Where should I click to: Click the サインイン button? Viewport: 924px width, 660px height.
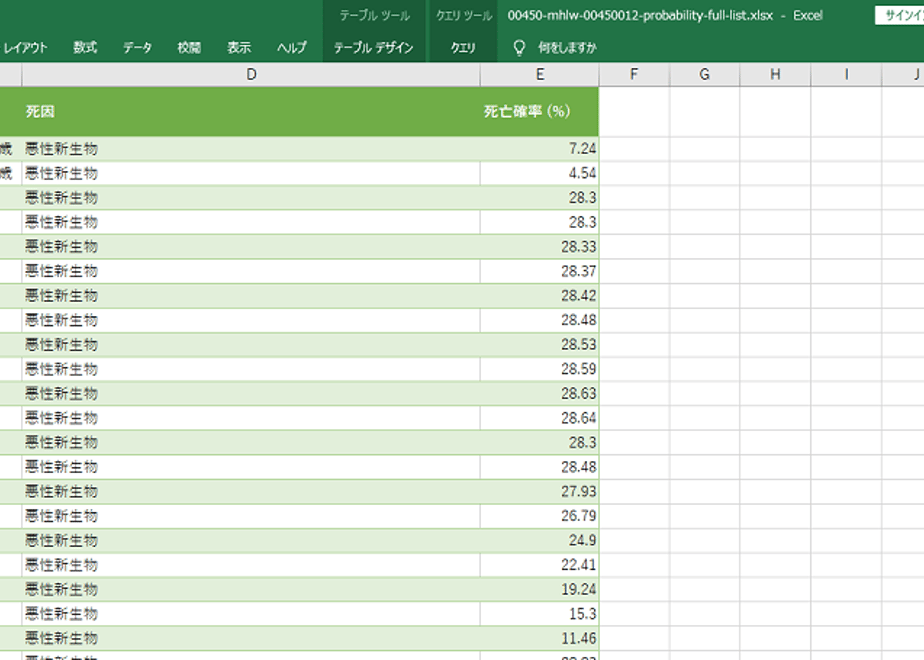(900, 15)
